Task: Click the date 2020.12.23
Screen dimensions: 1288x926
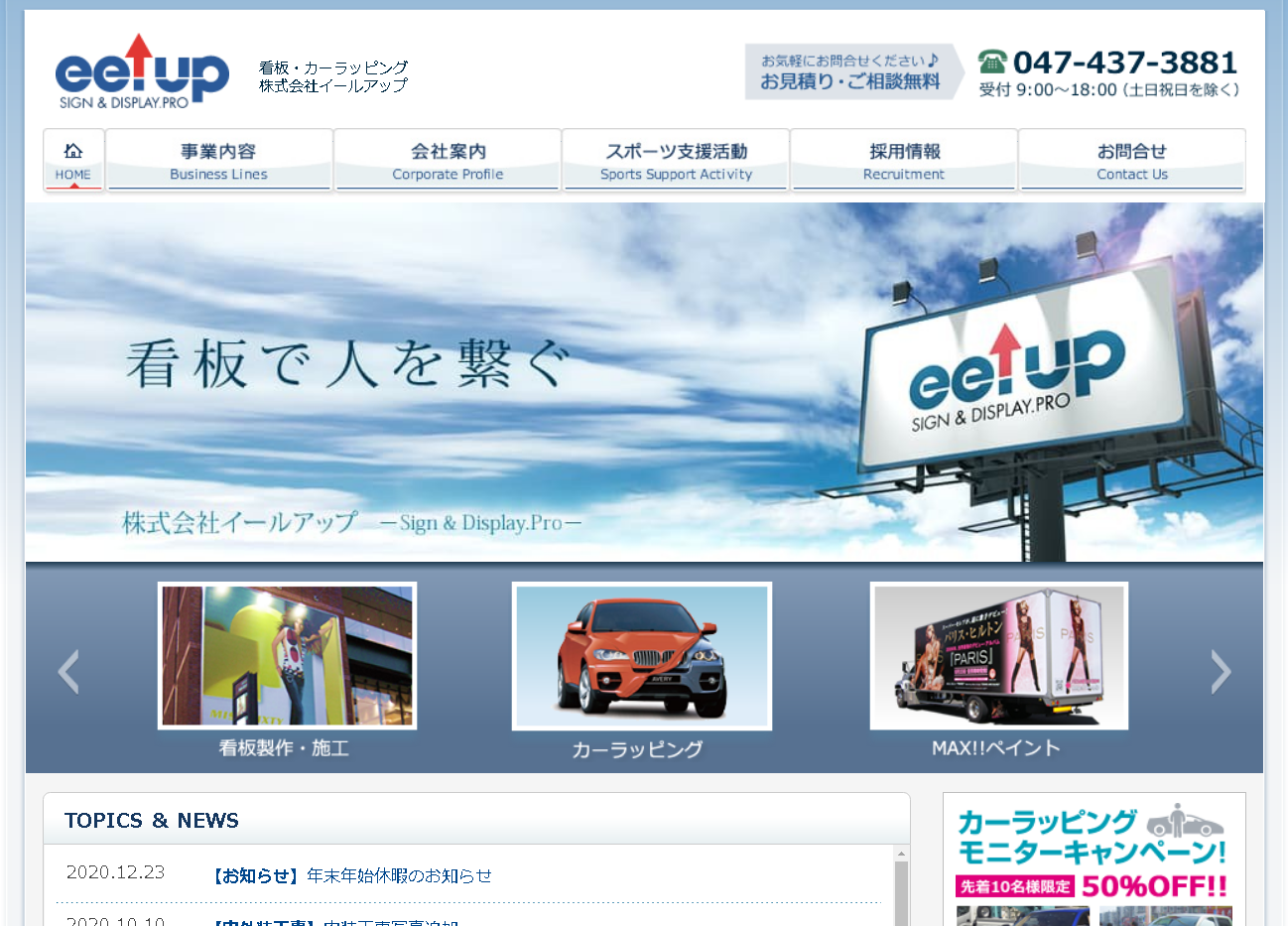Action: pos(115,872)
